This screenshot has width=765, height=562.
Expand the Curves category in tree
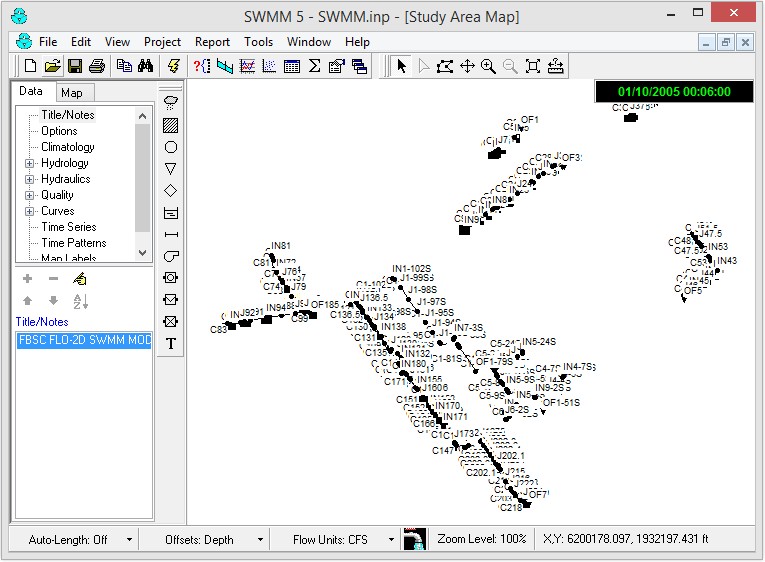coord(30,211)
